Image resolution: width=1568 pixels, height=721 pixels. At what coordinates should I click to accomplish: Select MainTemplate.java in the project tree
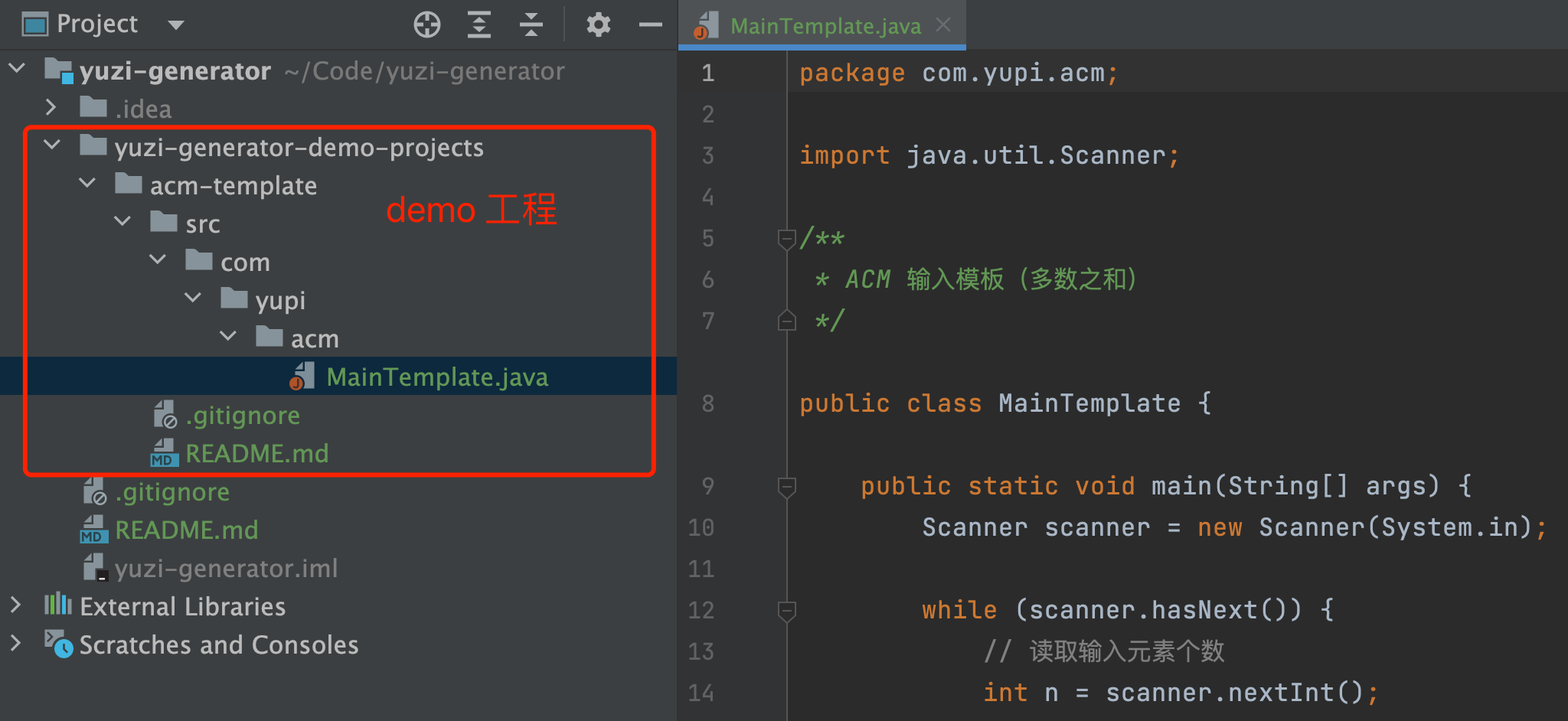437,377
